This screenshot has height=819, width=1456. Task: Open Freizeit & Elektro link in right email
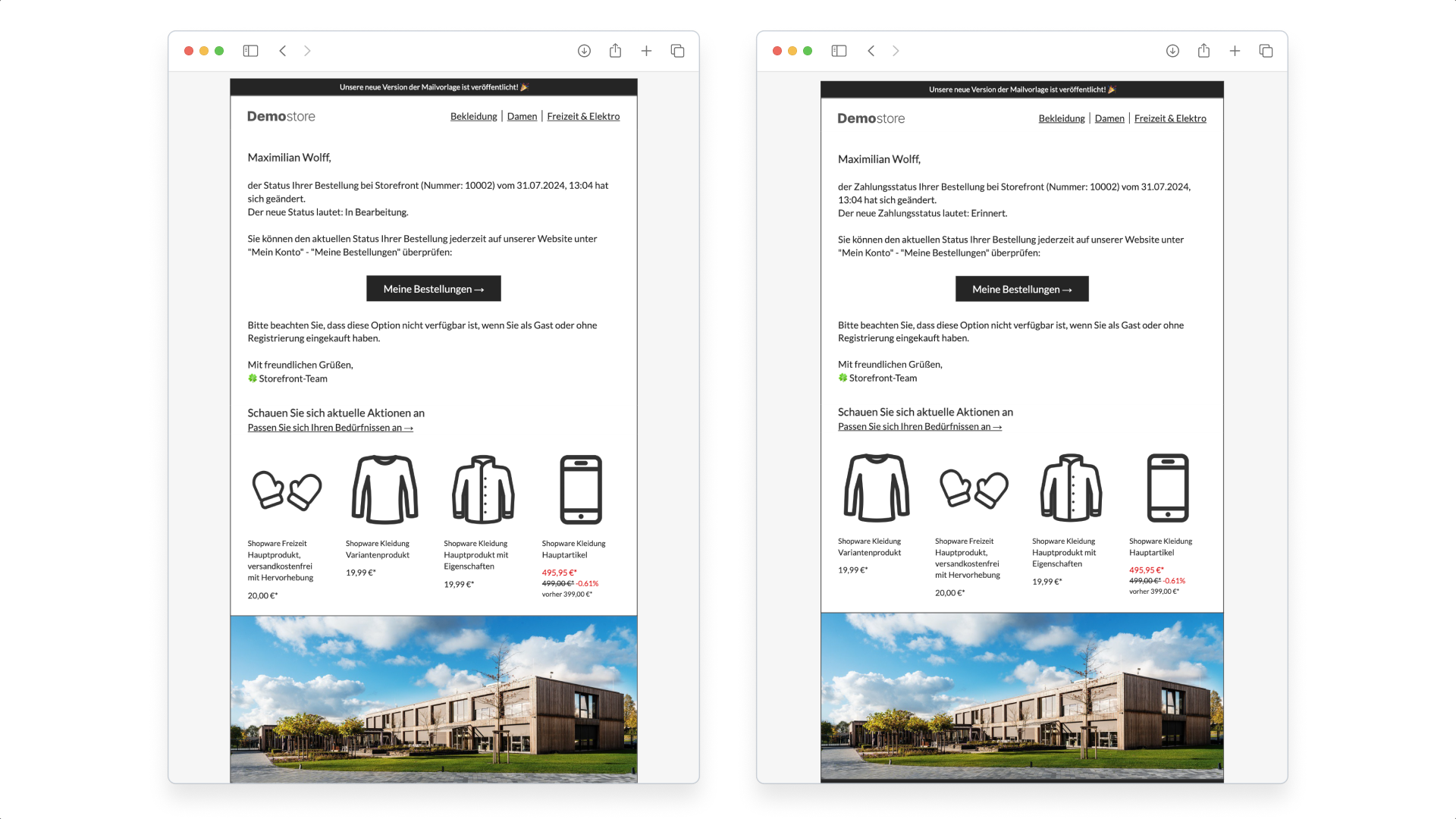(x=1170, y=118)
